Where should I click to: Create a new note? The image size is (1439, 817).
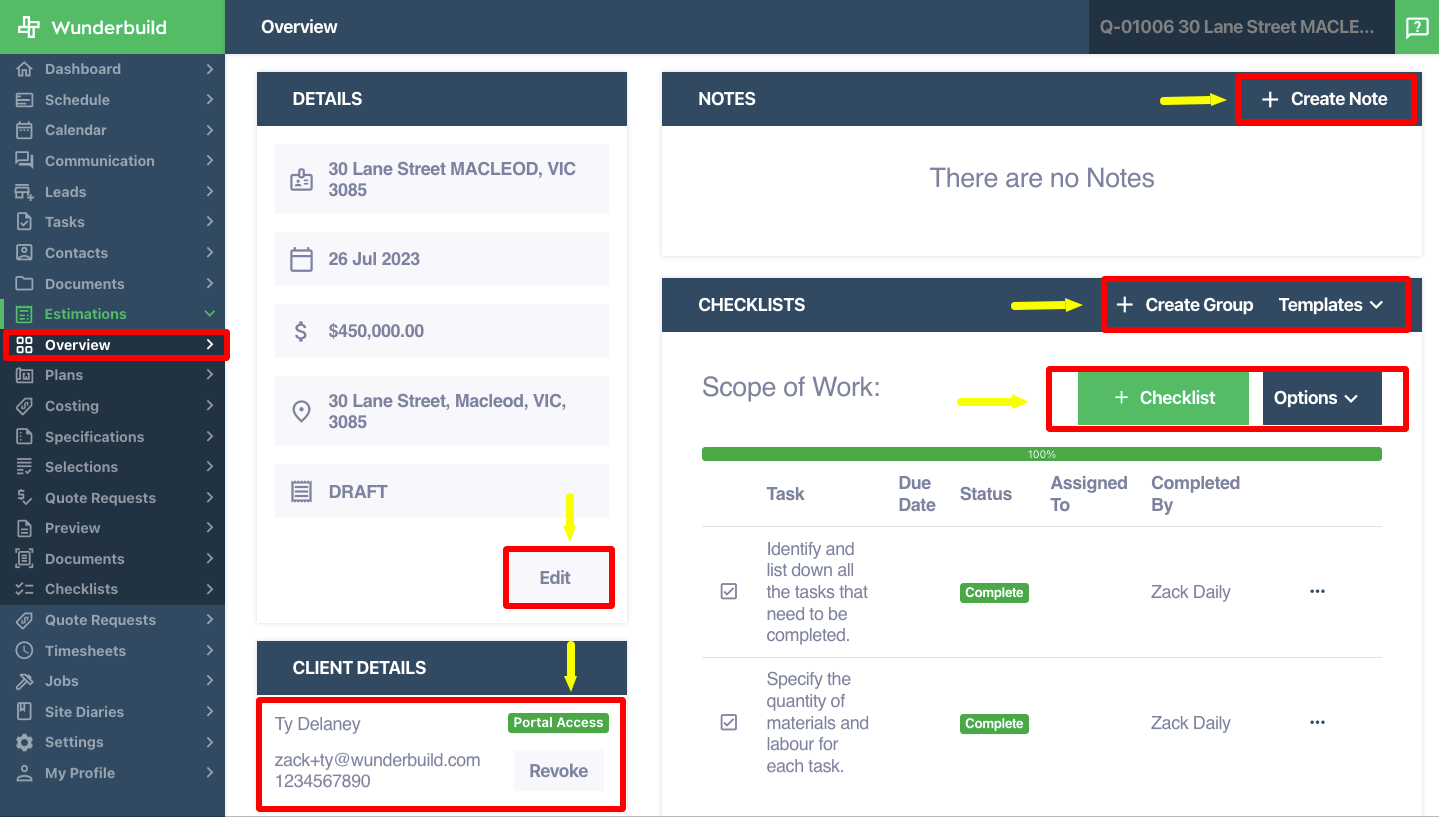(1326, 99)
